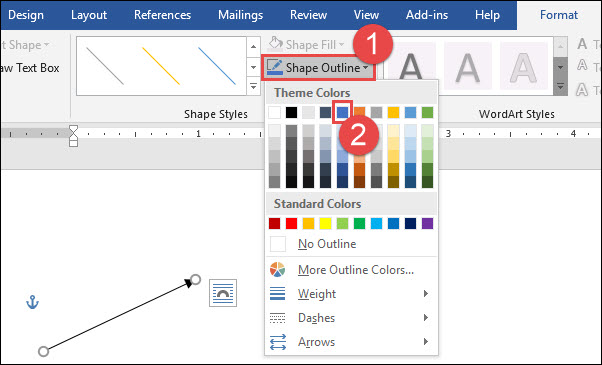Click the Arrows direction icon
Viewport: 602px width, 365px height.
277,342
